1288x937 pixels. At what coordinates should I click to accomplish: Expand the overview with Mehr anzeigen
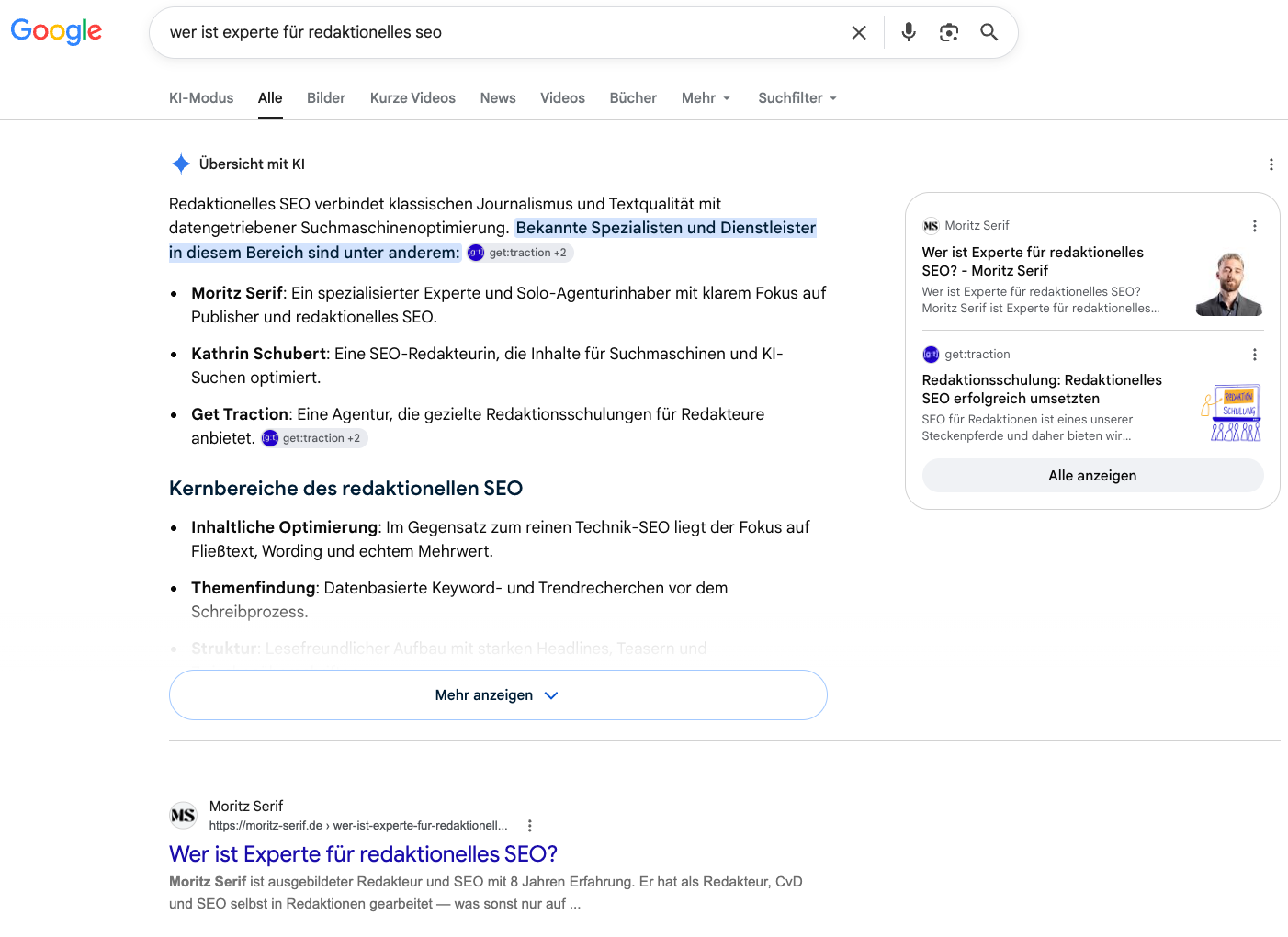498,694
